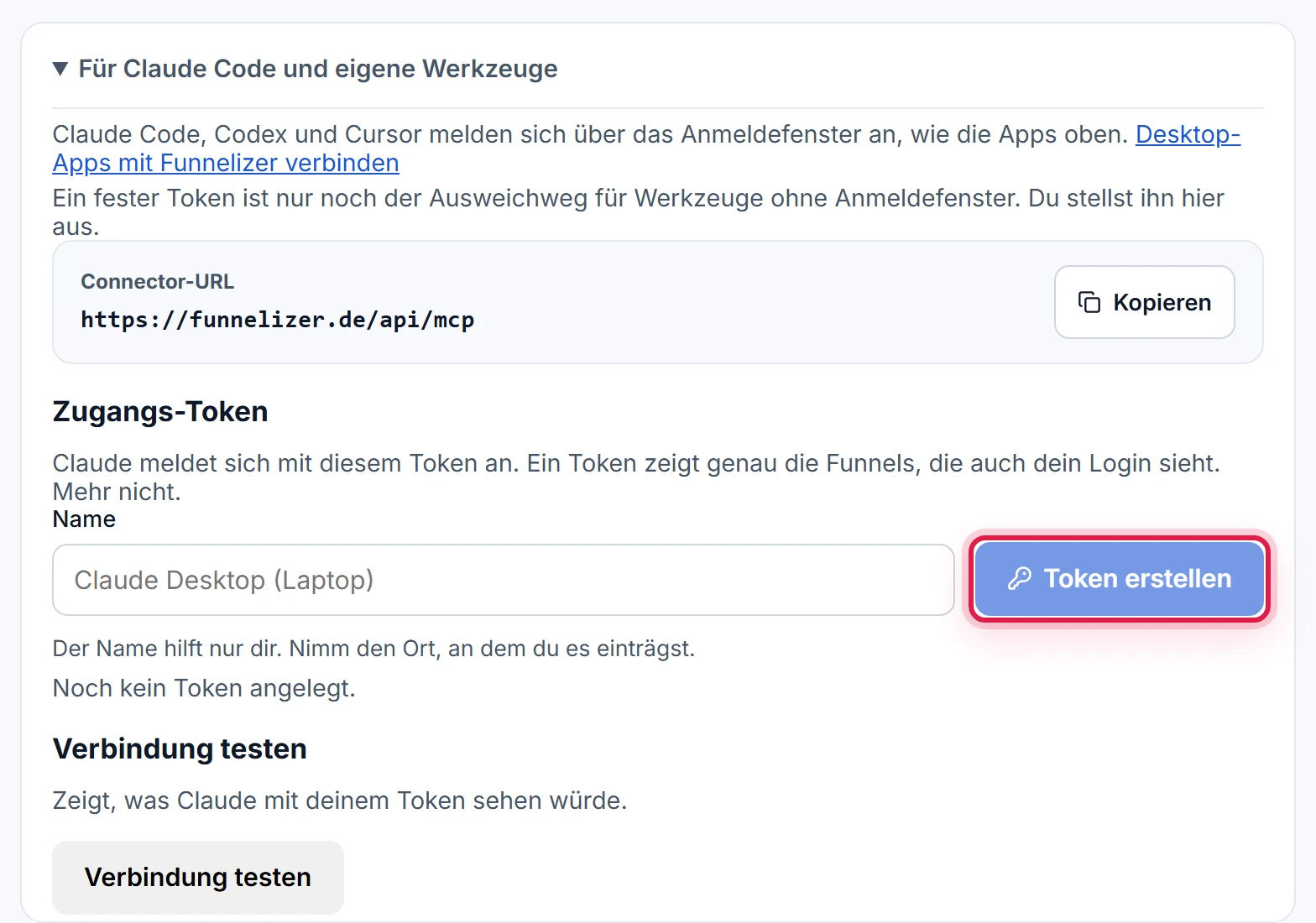The width and height of the screenshot is (1316, 923).
Task: Open the 'Desktop-Apps mit Funnelizer verbinden' link
Action: pos(226,163)
